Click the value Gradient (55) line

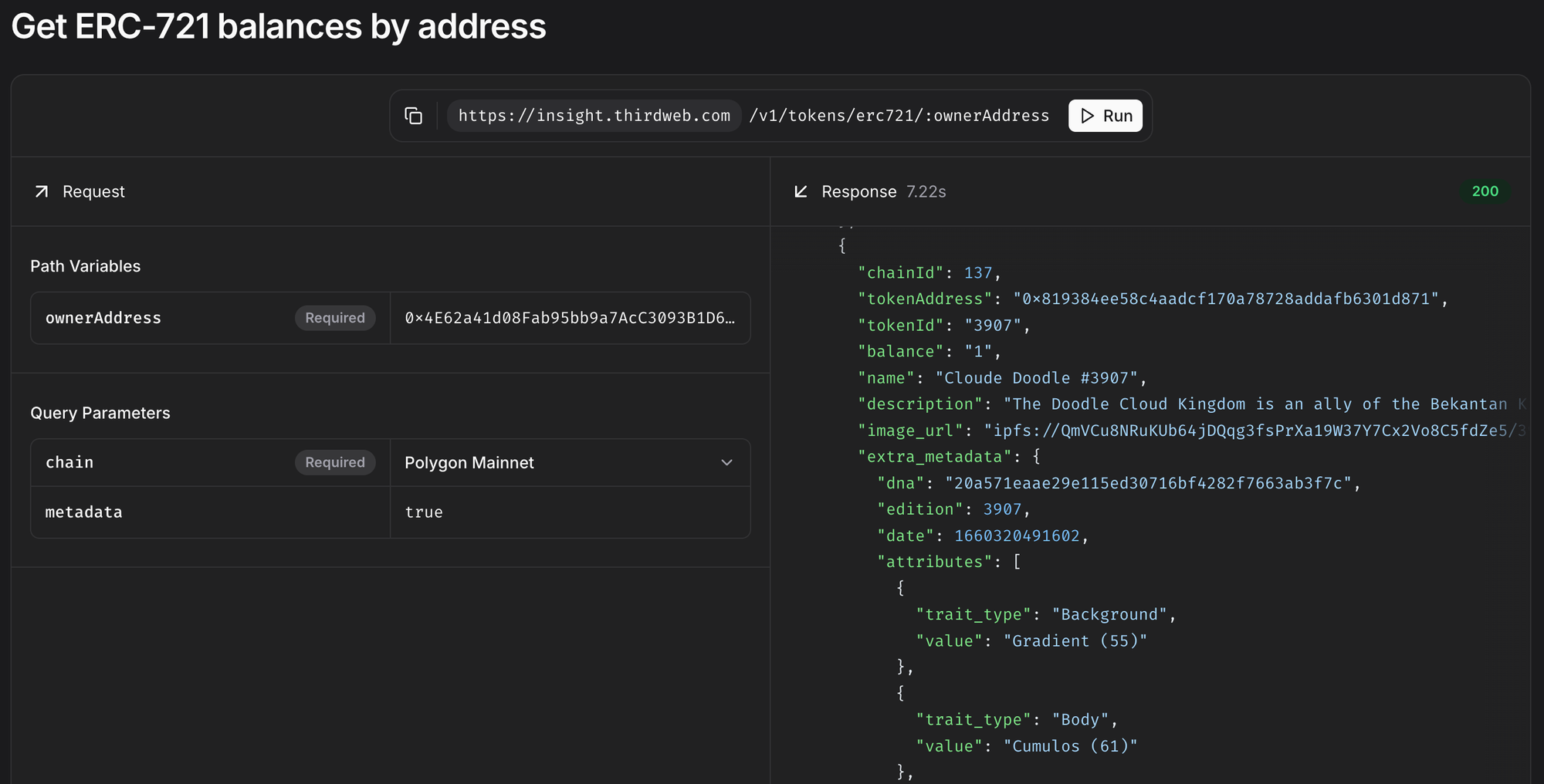tap(1031, 640)
